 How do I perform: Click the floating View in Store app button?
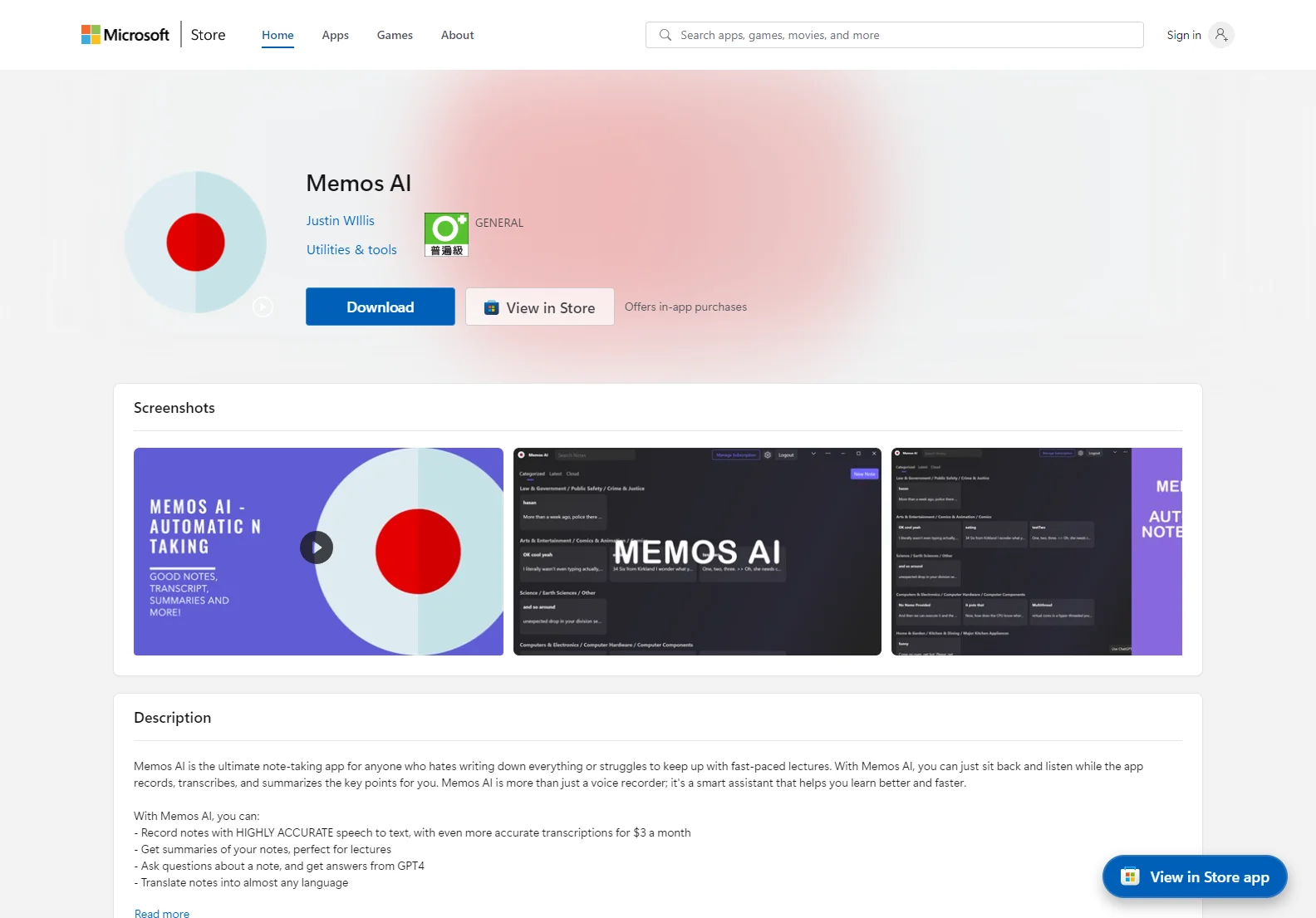click(x=1195, y=876)
